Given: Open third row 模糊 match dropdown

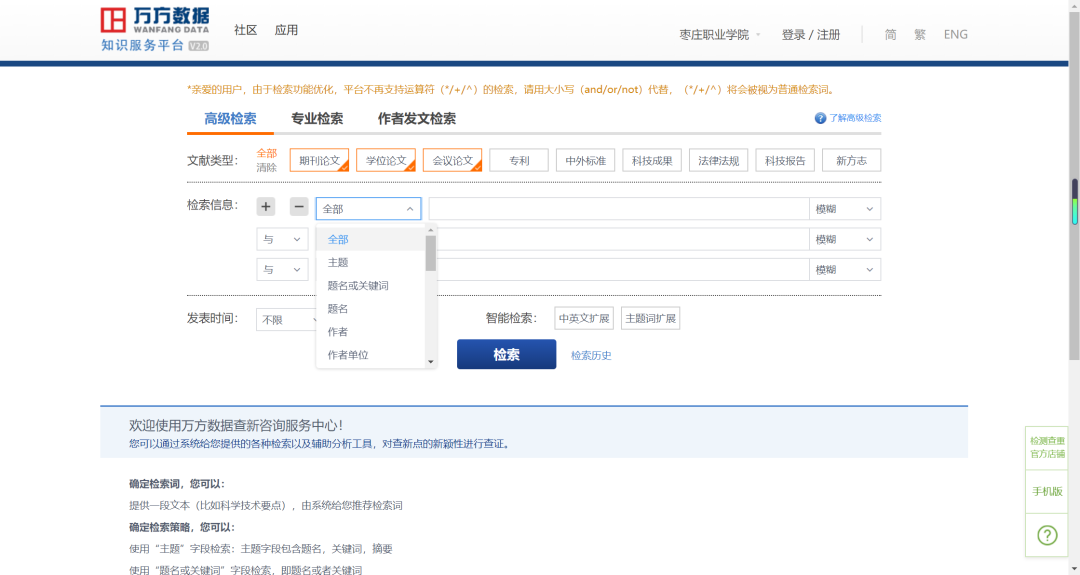Looking at the screenshot, I should [844, 269].
